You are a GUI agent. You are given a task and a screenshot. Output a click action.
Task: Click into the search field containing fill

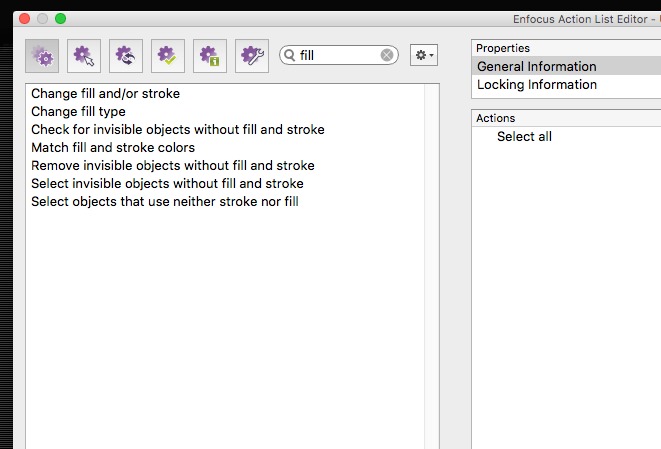(339, 55)
